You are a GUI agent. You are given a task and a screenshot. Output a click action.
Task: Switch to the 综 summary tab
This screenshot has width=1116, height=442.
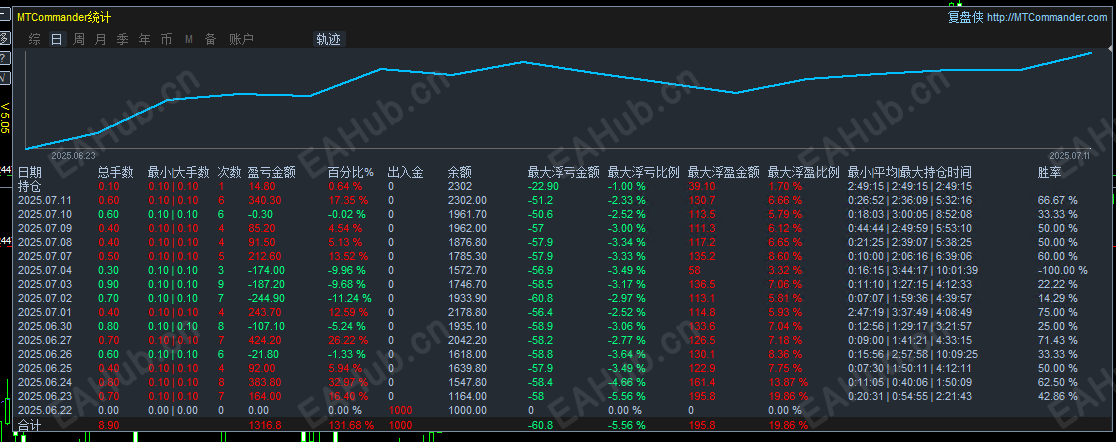coord(34,40)
